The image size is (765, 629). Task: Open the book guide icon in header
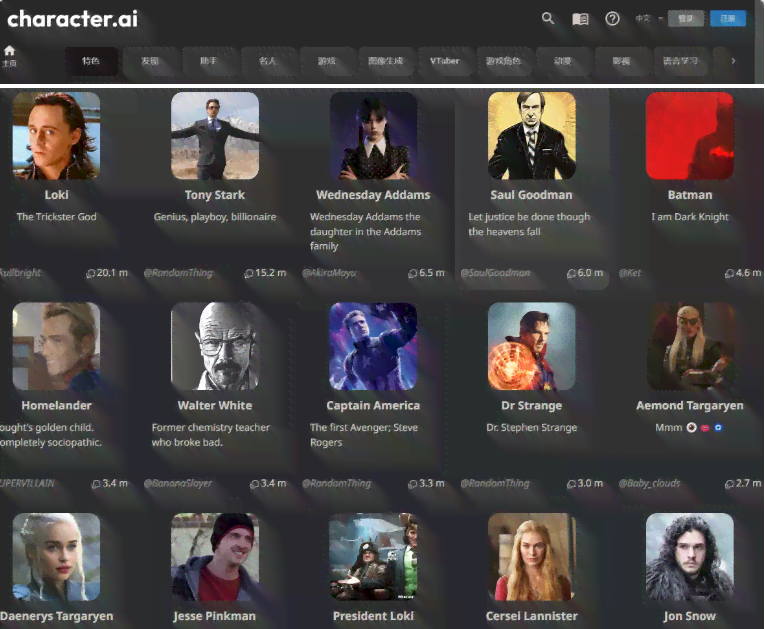point(580,19)
